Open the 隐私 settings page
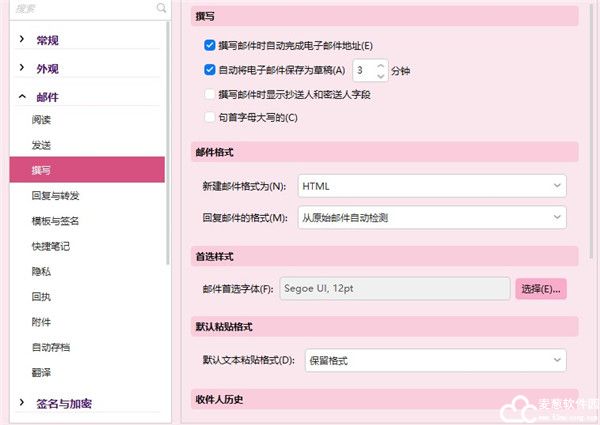The height and width of the screenshot is (425, 600). pyautogui.click(x=42, y=271)
